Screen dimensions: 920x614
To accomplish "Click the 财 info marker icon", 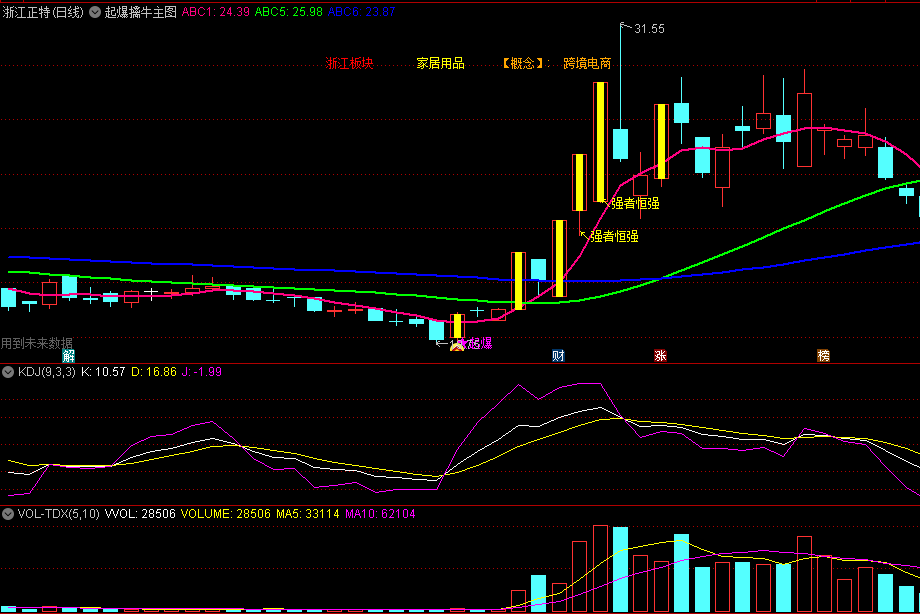I will pyautogui.click(x=558, y=356).
